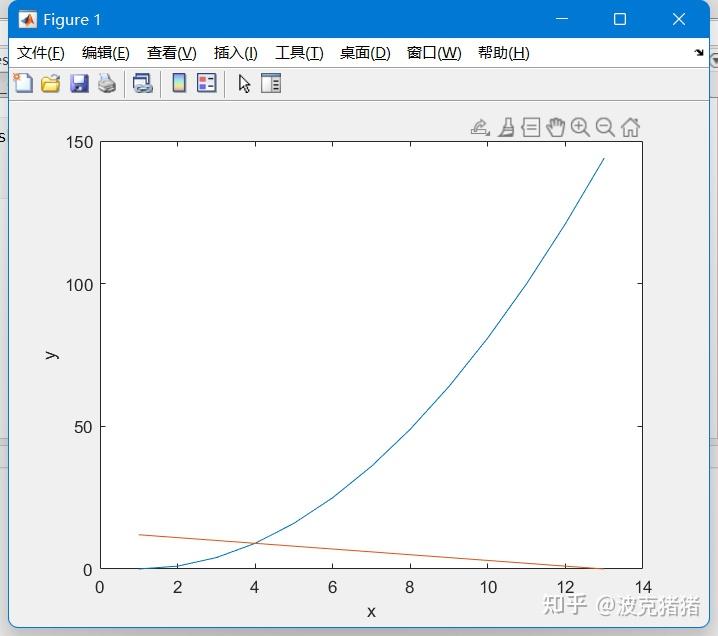The image size is (718, 636).
Task: Activate the brush data tool on axes toolbar
Action: tap(506, 127)
